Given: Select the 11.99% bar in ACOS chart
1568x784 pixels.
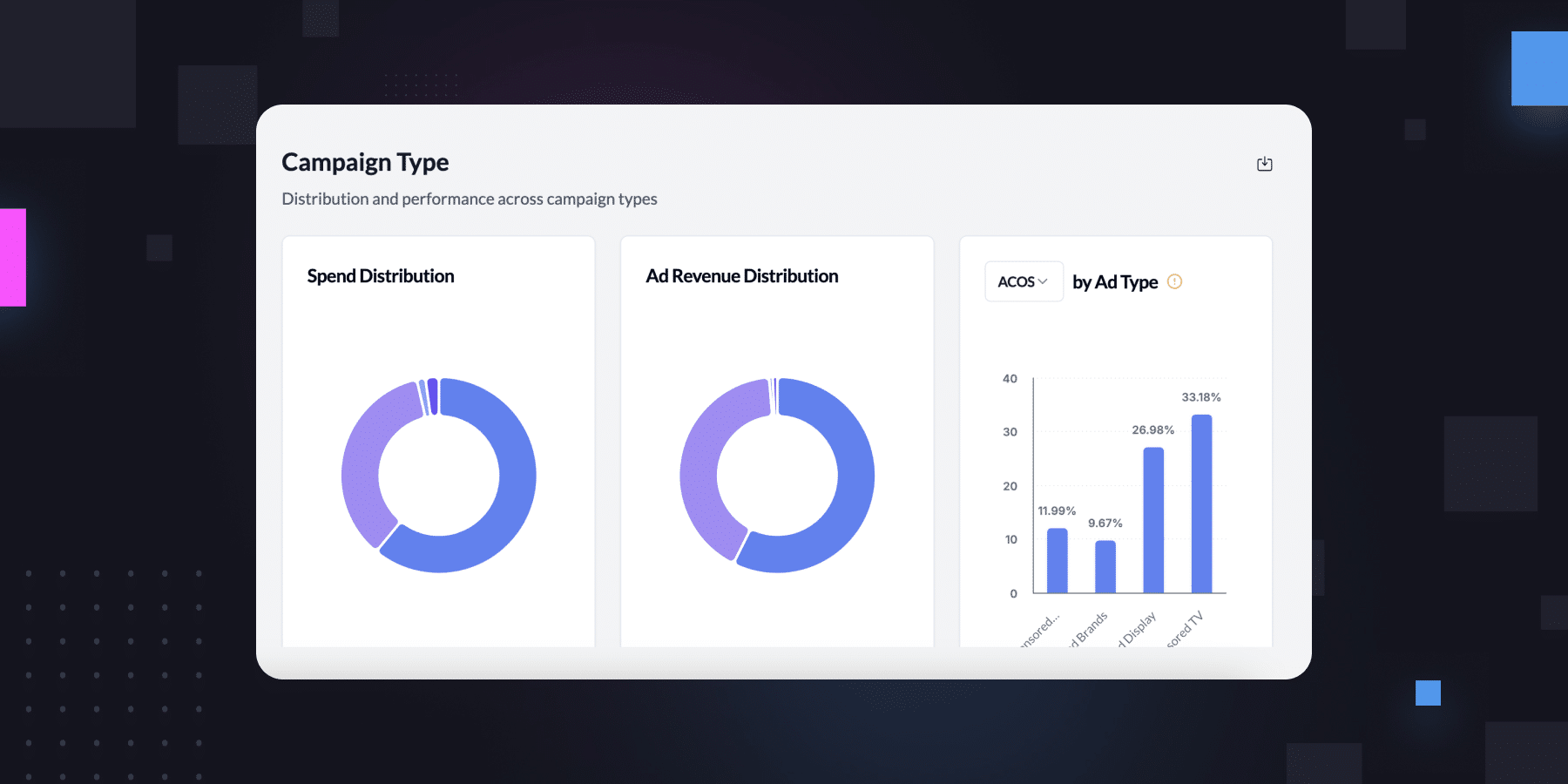Looking at the screenshot, I should (x=1057, y=560).
